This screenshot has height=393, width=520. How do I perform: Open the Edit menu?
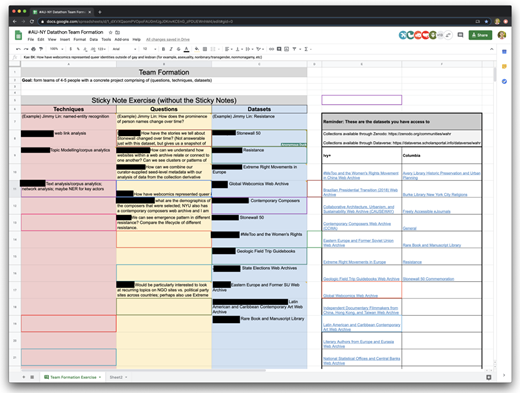41,39
